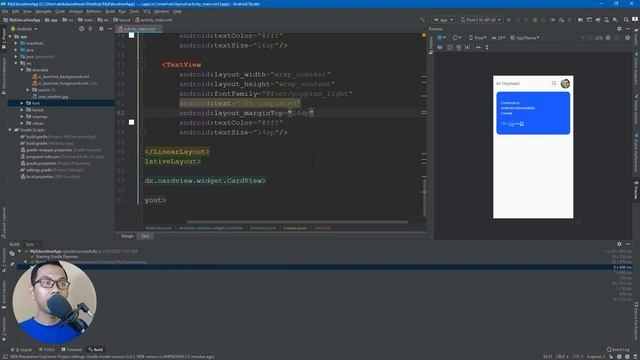Open the Android project view dropdown
The image size is (640, 360).
click(x=24, y=29)
